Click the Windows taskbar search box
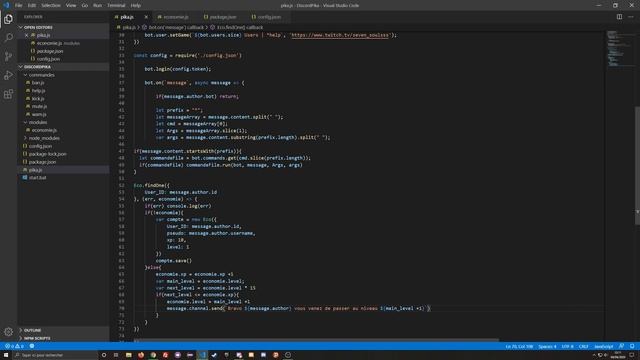Image resolution: width=640 pixels, height=360 pixels. pyautogui.click(x=55, y=355)
